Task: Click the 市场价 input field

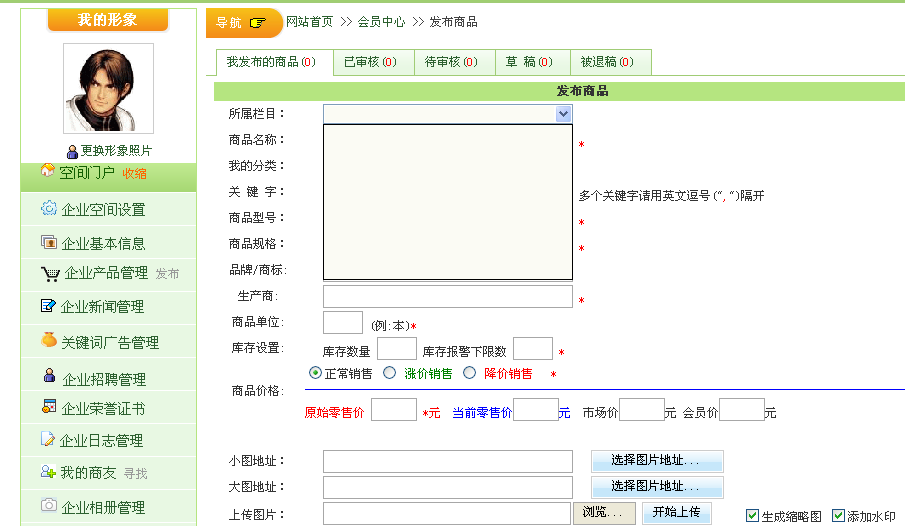Action: [x=642, y=409]
